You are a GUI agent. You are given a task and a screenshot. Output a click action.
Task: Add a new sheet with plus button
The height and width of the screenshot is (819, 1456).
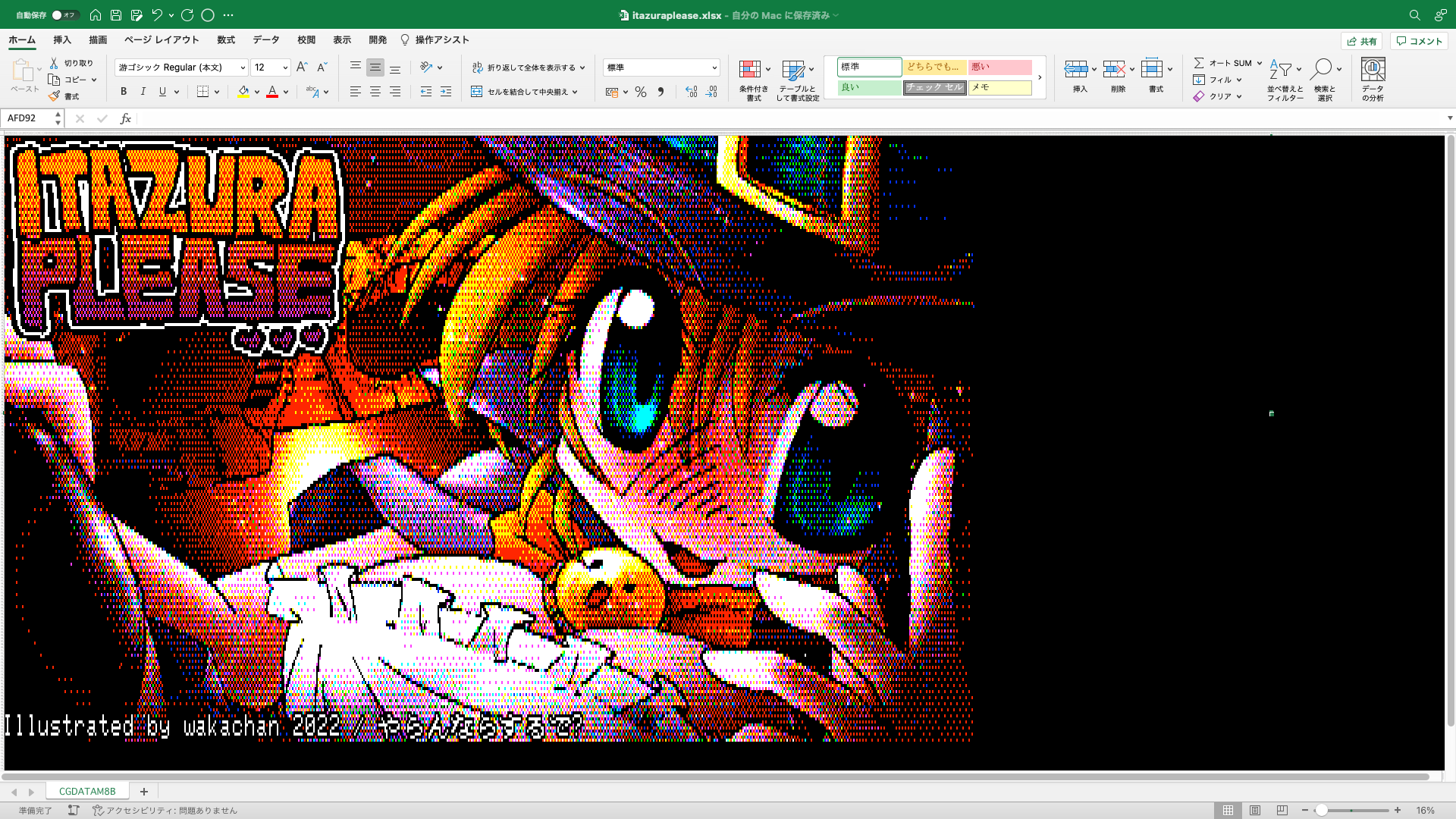[144, 791]
